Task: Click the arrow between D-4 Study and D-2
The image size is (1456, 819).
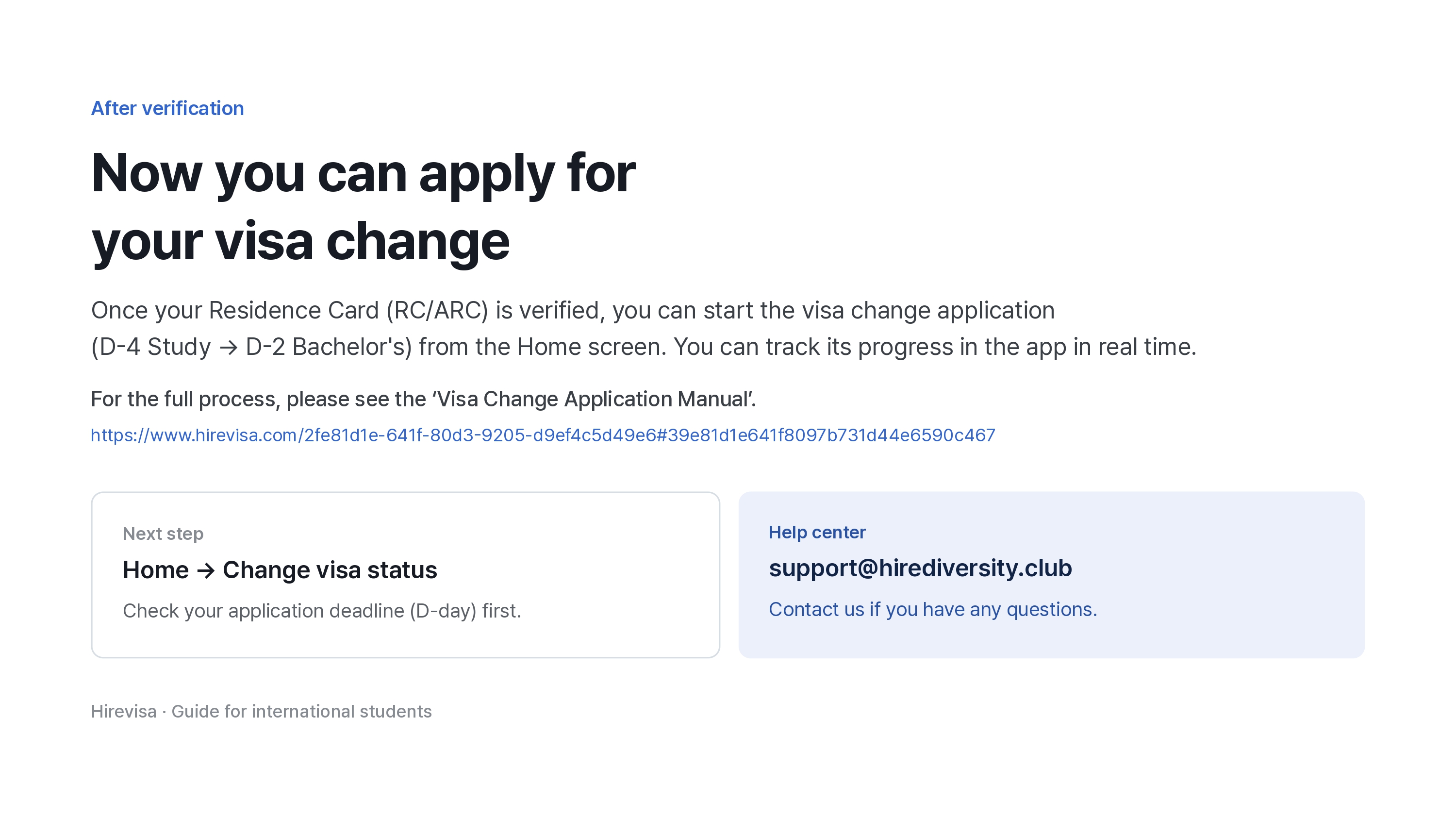Action: point(228,348)
